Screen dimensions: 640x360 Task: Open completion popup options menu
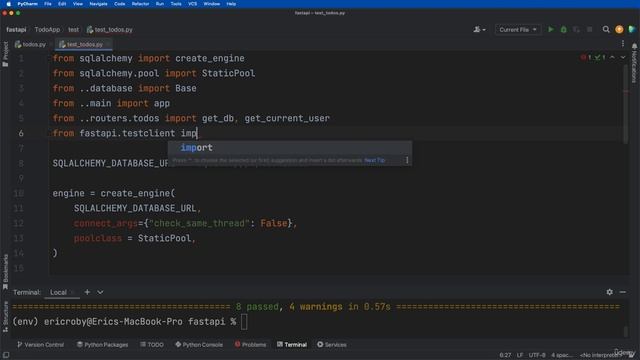[407, 160]
